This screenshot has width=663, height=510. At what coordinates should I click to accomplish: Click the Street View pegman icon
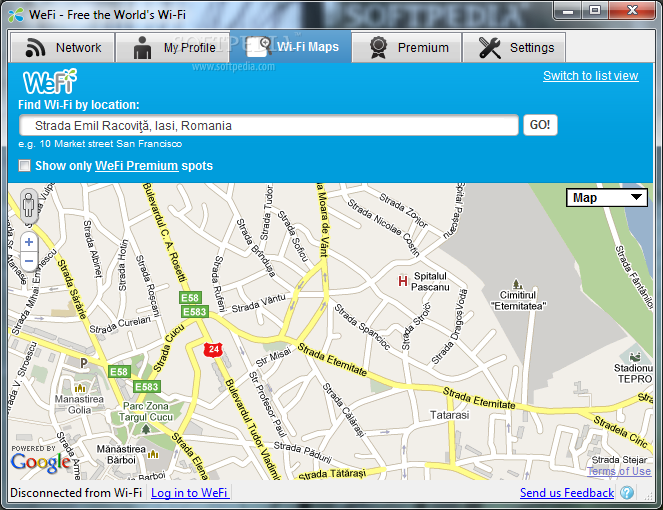point(29,206)
